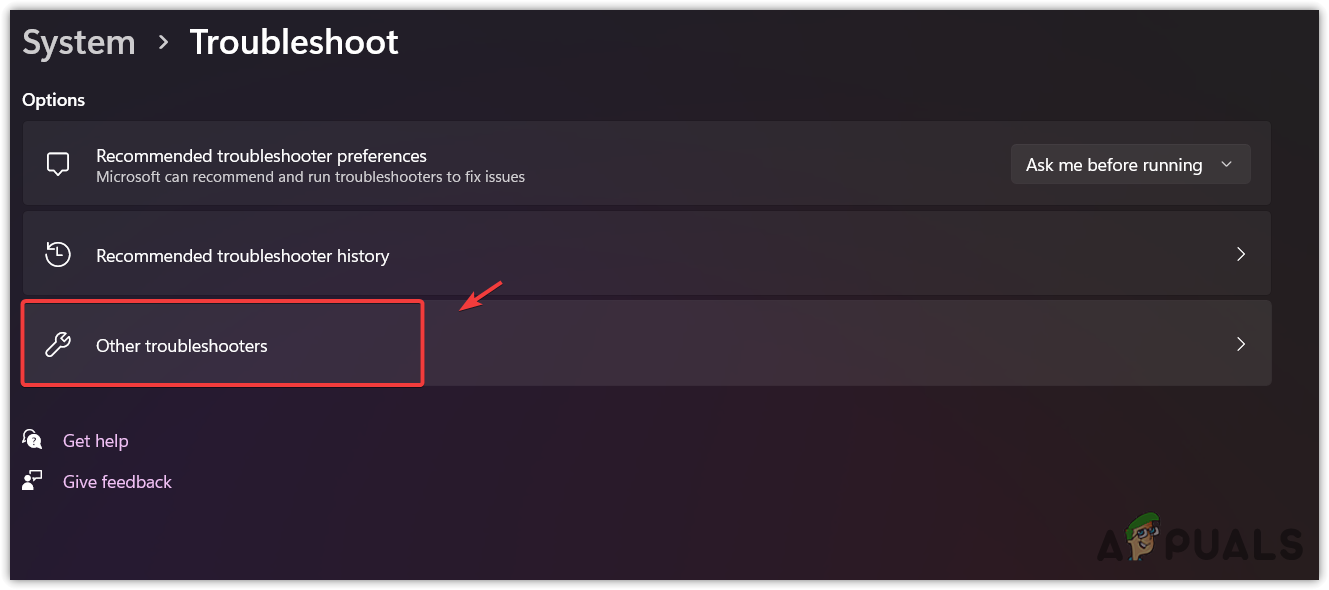Click the 'Microsoft can recommend and run troubleshooters' description
This screenshot has width=1329, height=590.
pos(310,177)
